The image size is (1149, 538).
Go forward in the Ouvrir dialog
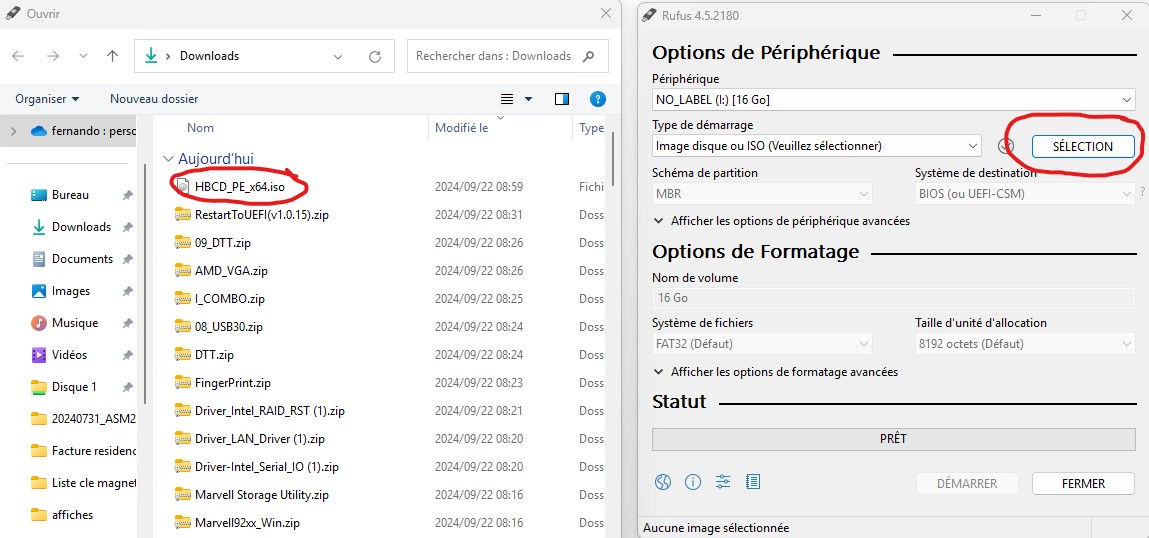pyautogui.click(x=53, y=56)
